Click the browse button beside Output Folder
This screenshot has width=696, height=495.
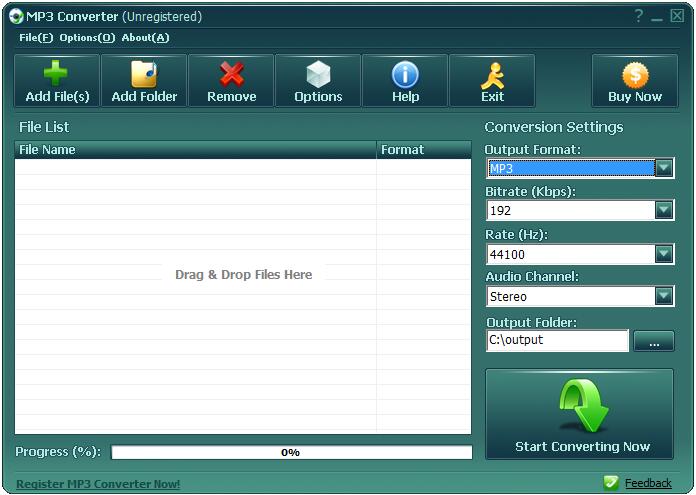pyautogui.click(x=654, y=342)
